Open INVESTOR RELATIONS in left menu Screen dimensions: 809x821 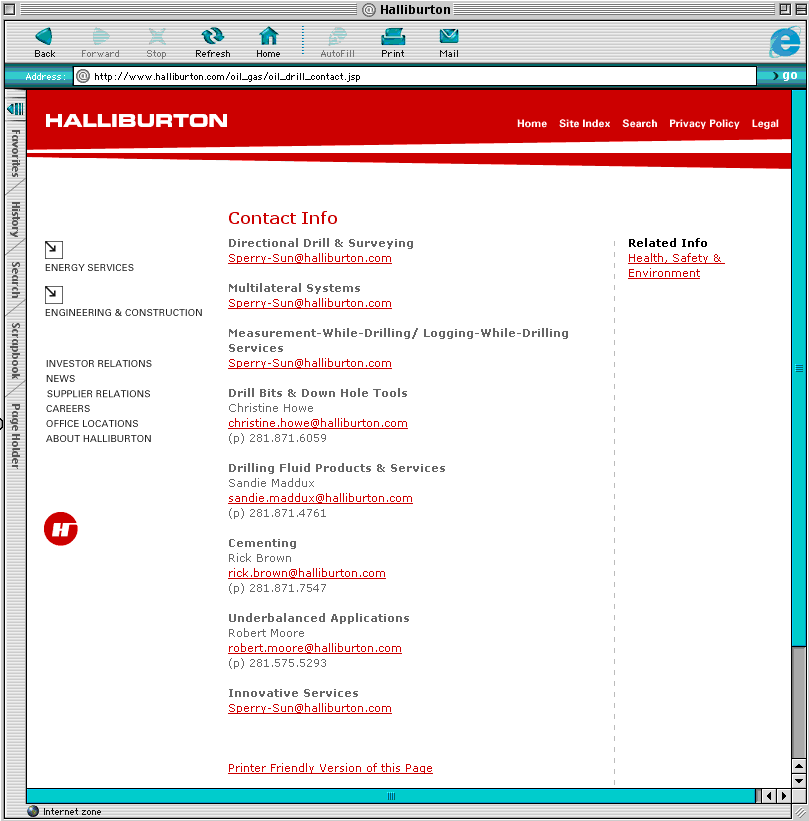pyautogui.click(x=98, y=363)
